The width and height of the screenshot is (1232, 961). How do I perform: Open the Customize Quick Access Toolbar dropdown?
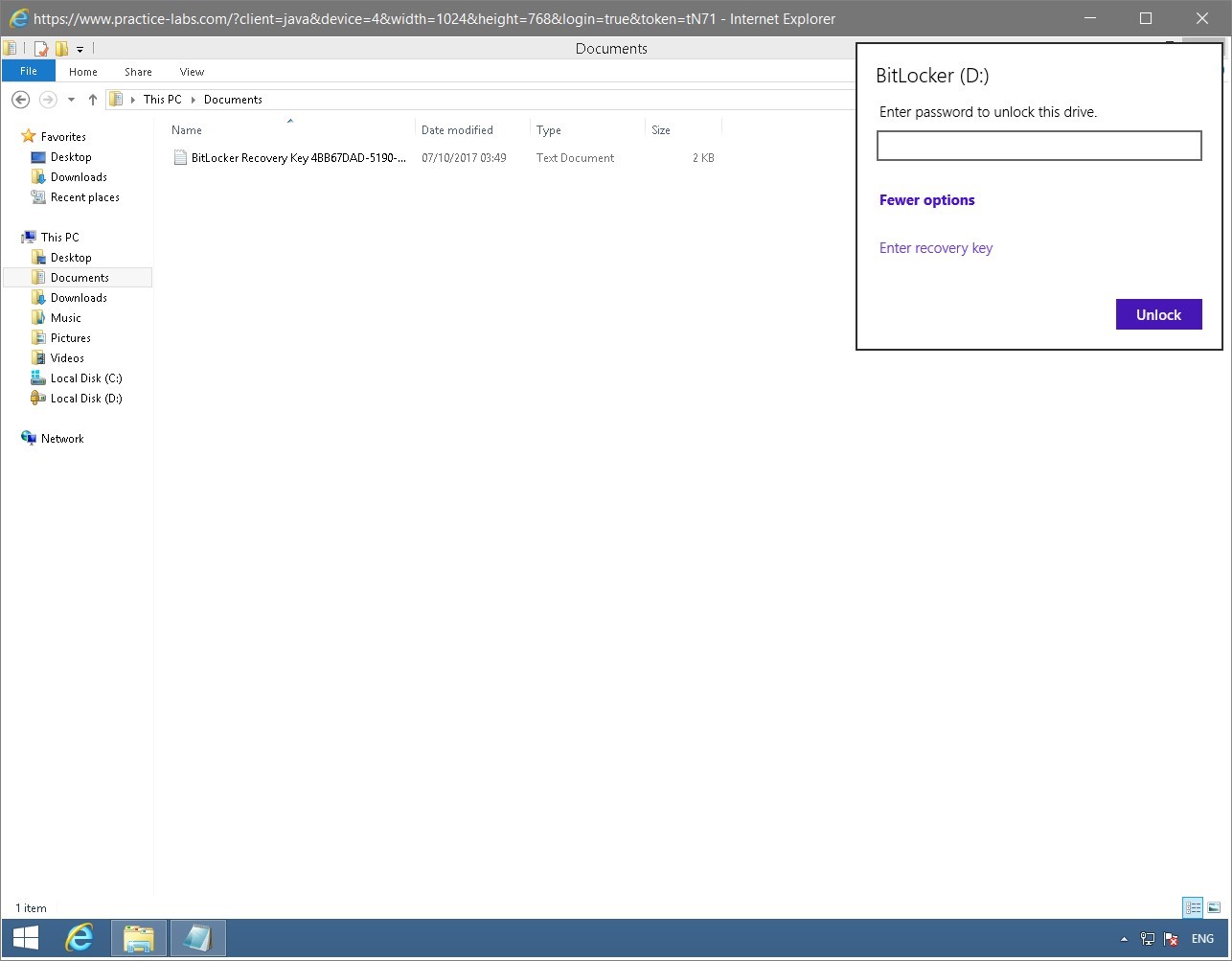coord(79,48)
